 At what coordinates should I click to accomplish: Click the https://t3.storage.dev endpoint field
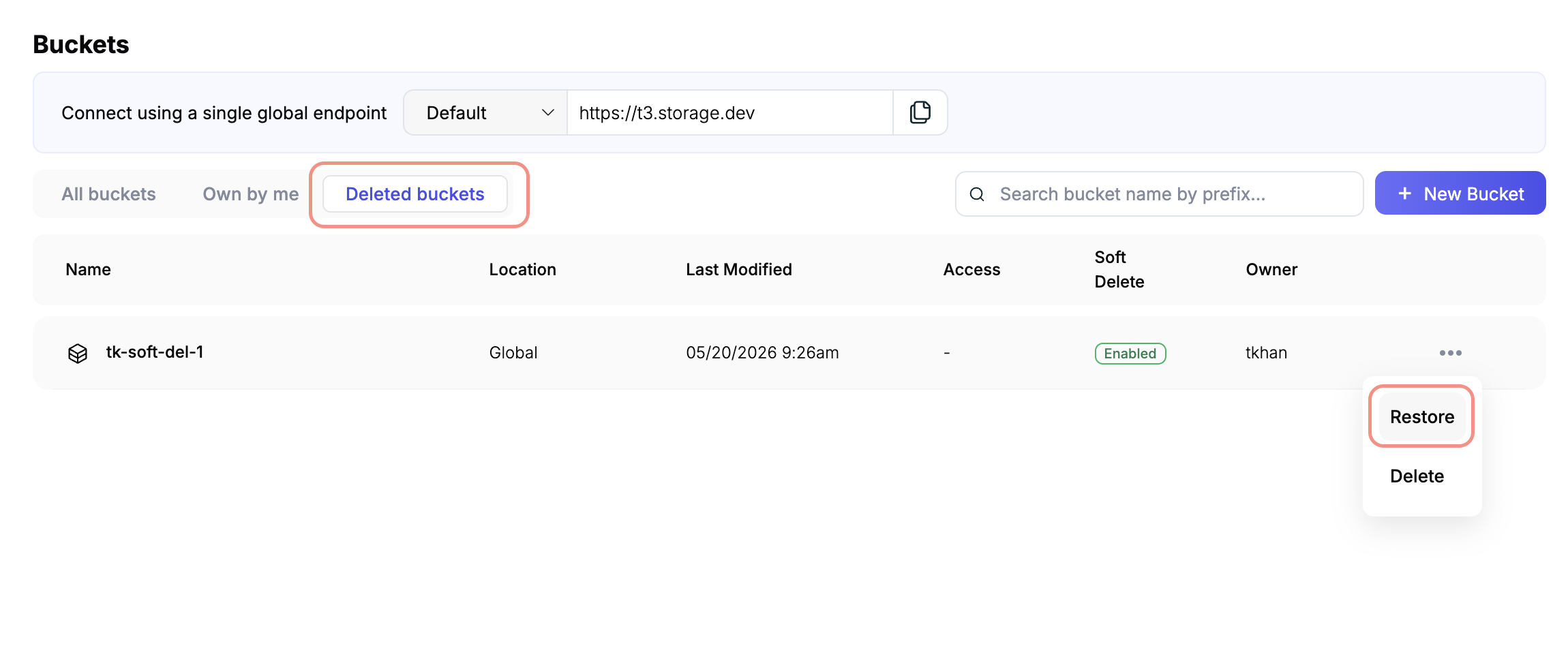point(729,112)
